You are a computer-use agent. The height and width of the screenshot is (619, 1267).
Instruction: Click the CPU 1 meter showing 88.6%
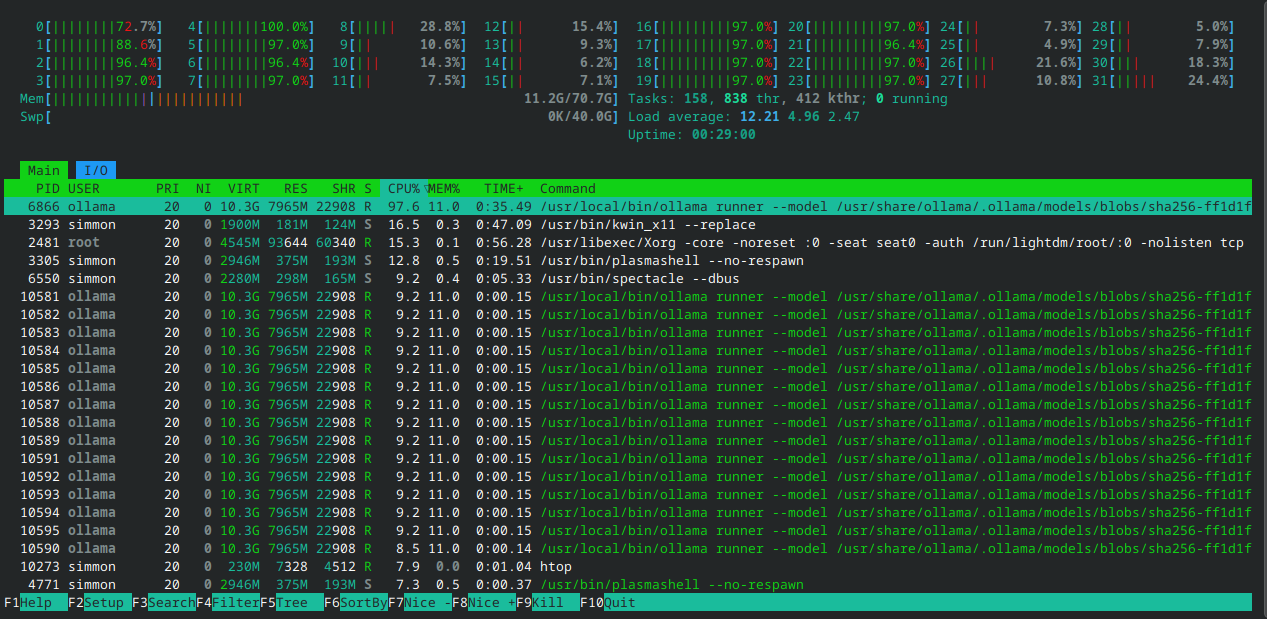click(x=100, y=45)
